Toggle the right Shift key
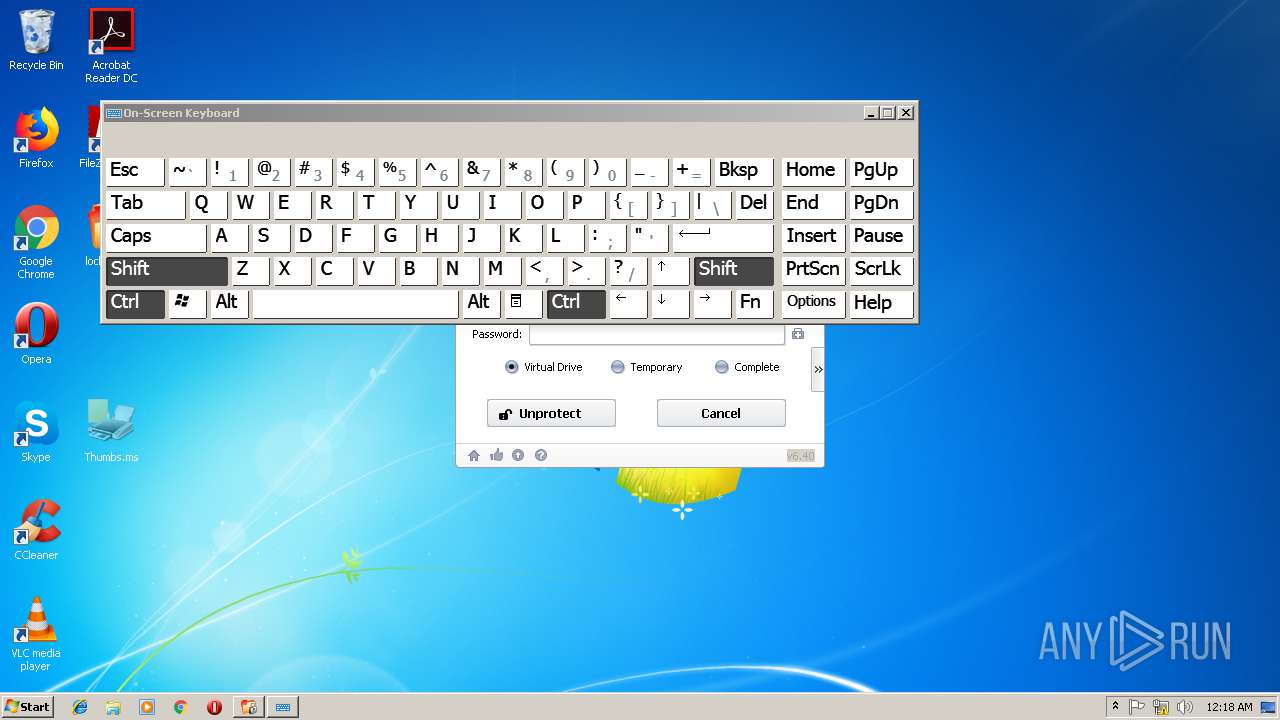The image size is (1280, 720). [x=734, y=270]
